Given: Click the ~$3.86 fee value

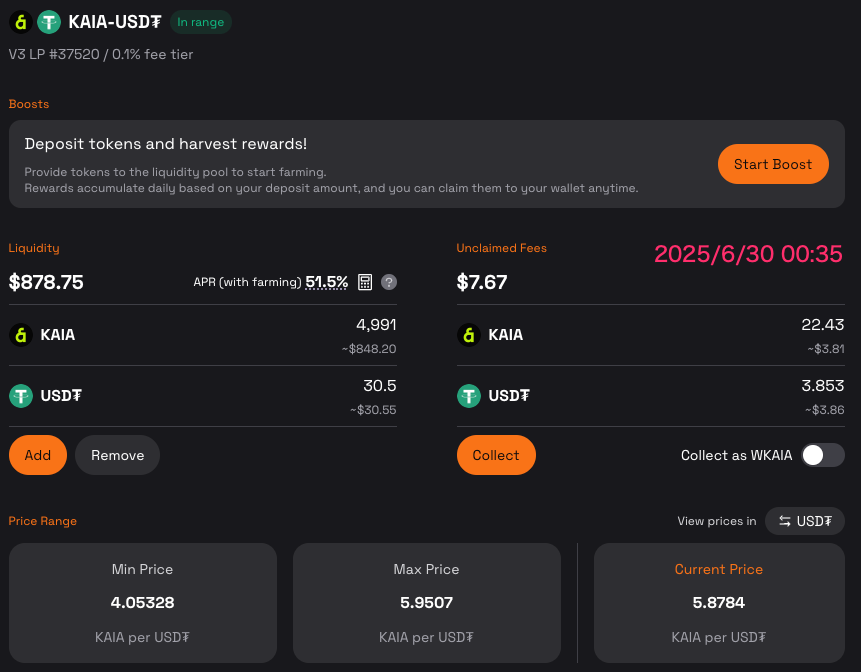Looking at the screenshot, I should point(824,410).
